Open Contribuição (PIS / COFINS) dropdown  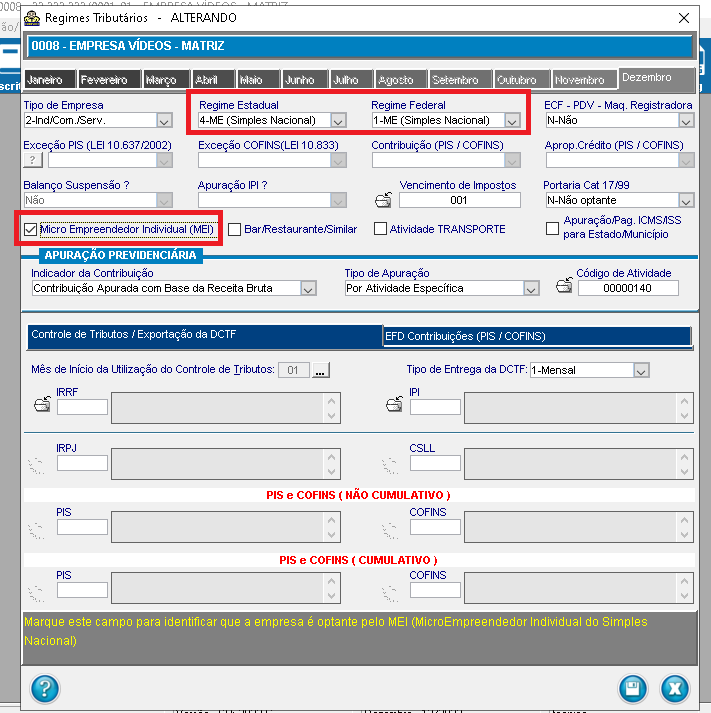coord(512,161)
